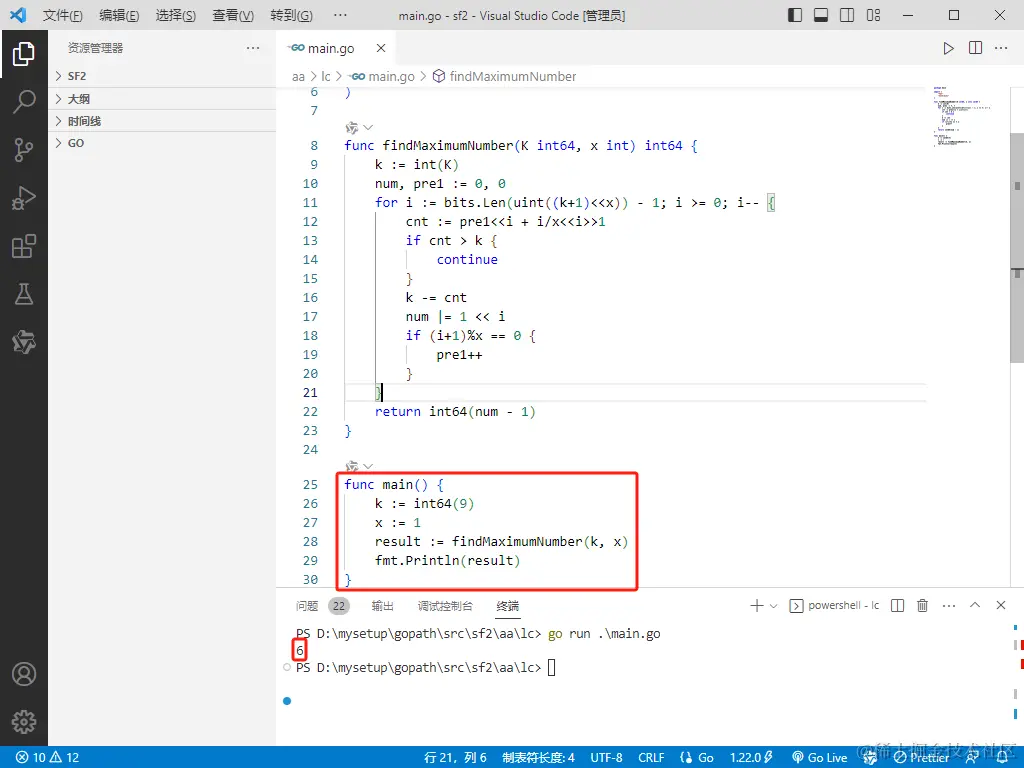Switch to the 终端 terminal tab
1024x768 pixels.
(x=507, y=606)
